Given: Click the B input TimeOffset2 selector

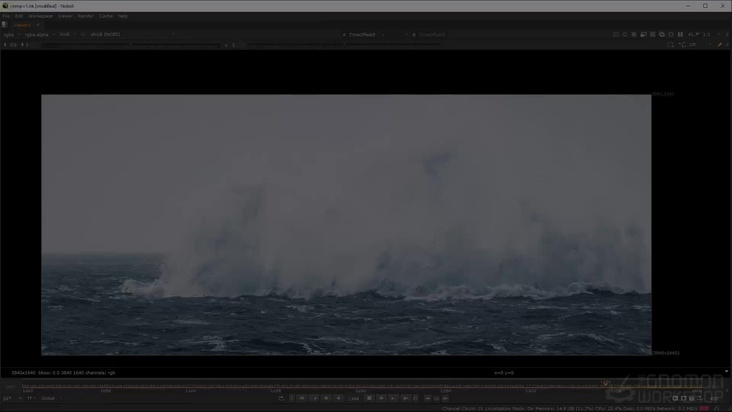Looking at the screenshot, I should (430, 34).
